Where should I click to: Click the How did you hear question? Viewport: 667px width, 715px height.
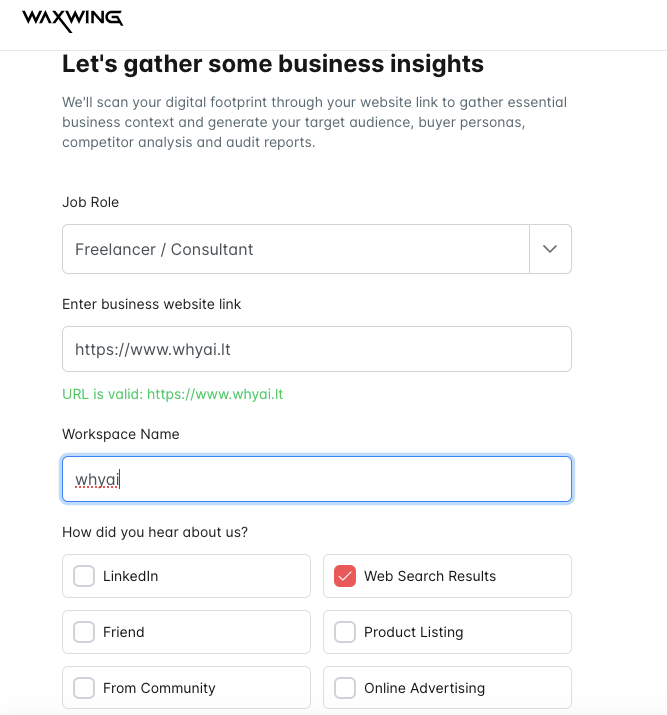154,532
